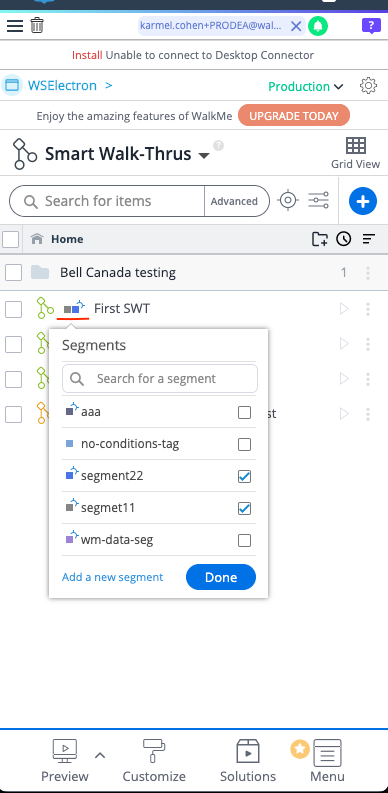Viewport: 388px width, 793px height.
Task: Open the Production environment dropdown
Action: pos(306,86)
